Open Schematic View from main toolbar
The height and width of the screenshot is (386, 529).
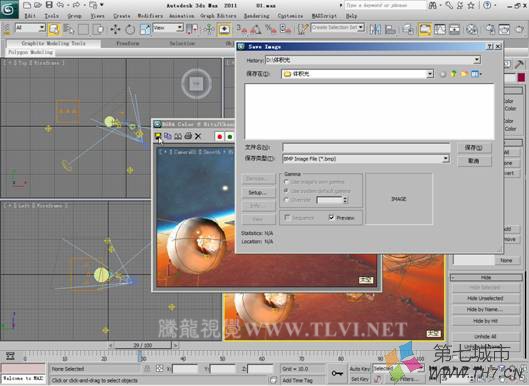(x=454, y=29)
